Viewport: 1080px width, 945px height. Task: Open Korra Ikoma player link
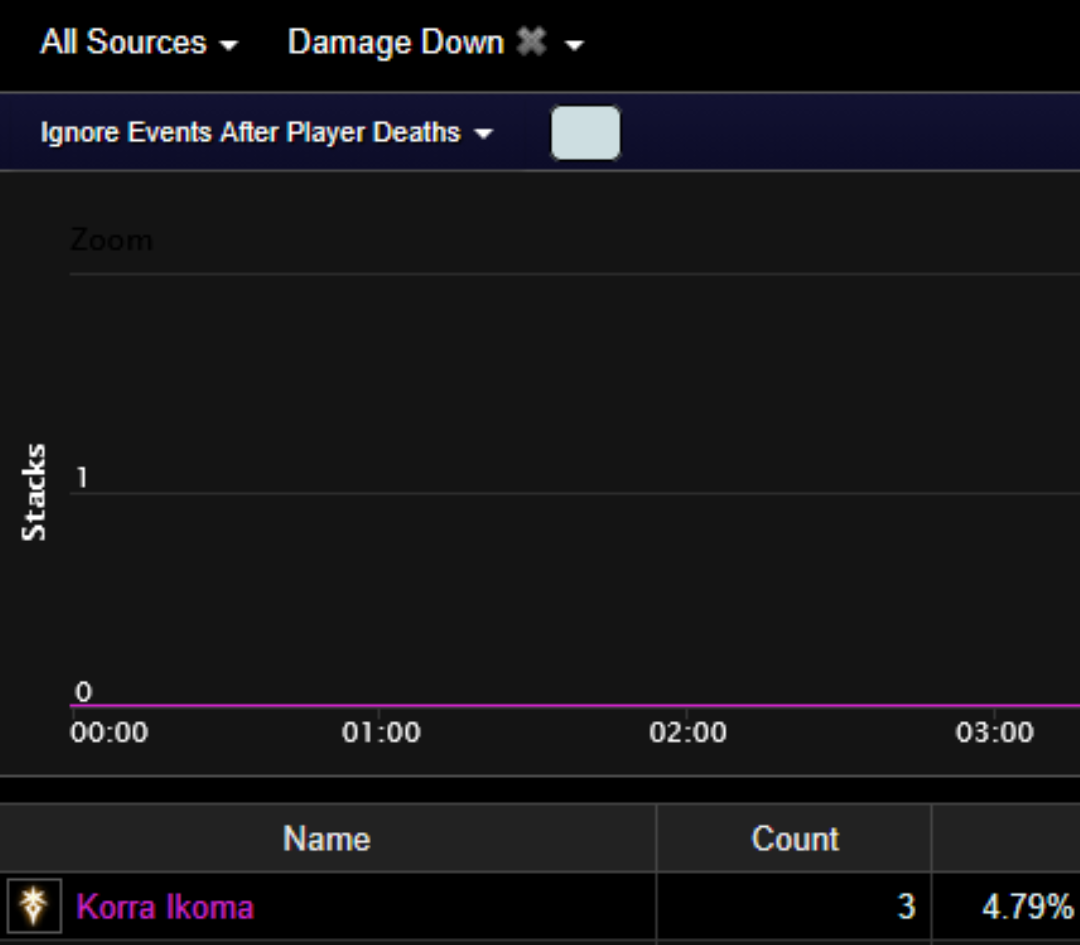[165, 906]
